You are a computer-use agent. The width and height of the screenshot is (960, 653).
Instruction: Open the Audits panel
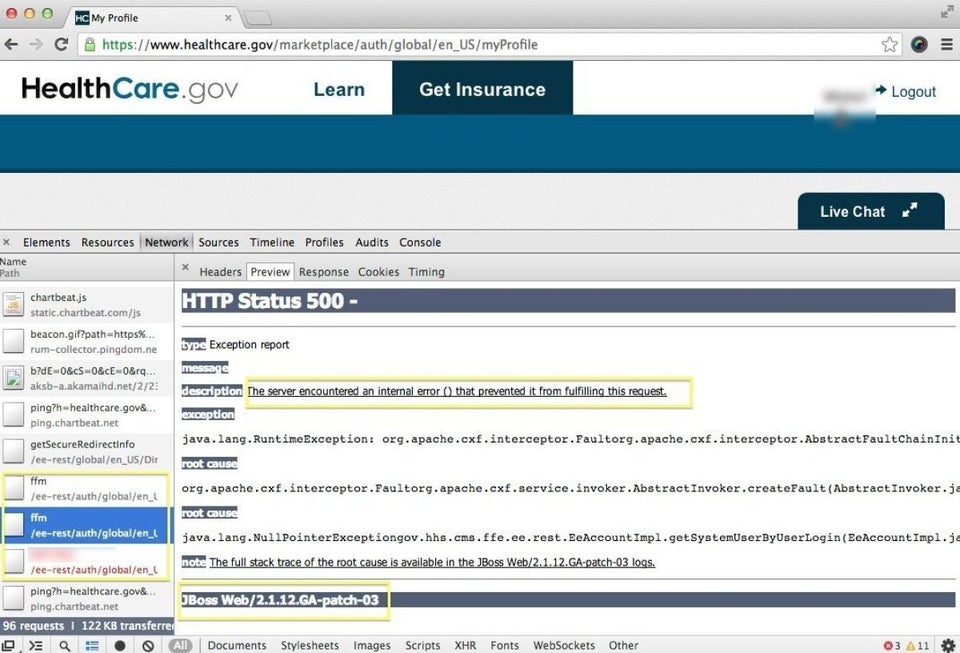(x=372, y=242)
